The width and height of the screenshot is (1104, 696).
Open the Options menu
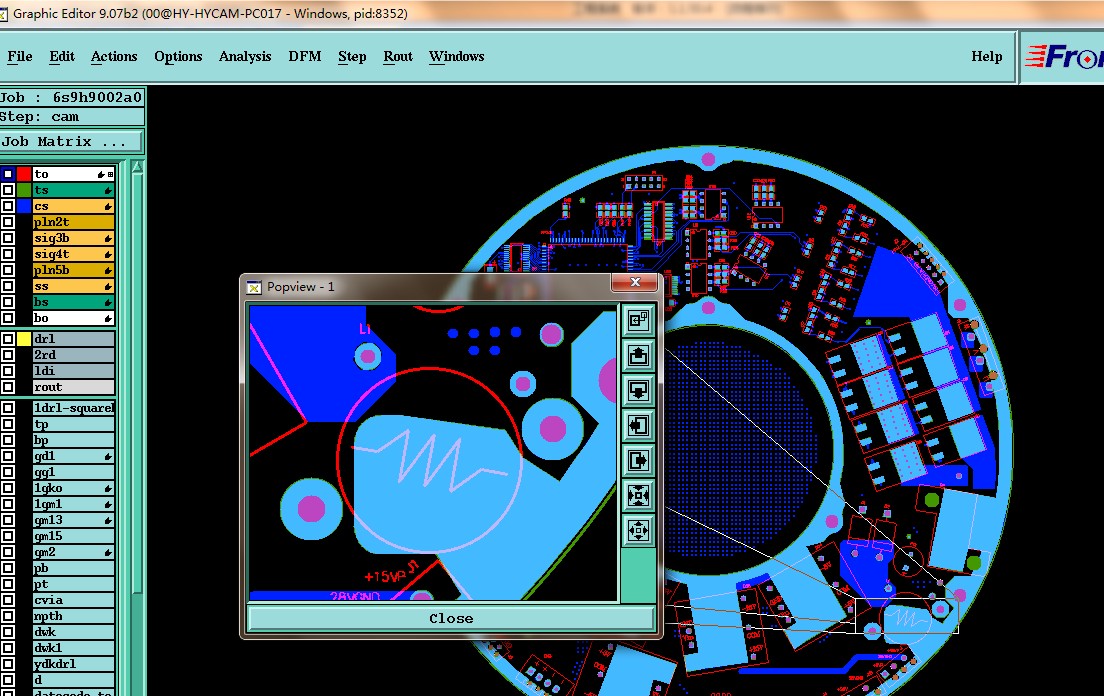point(178,56)
